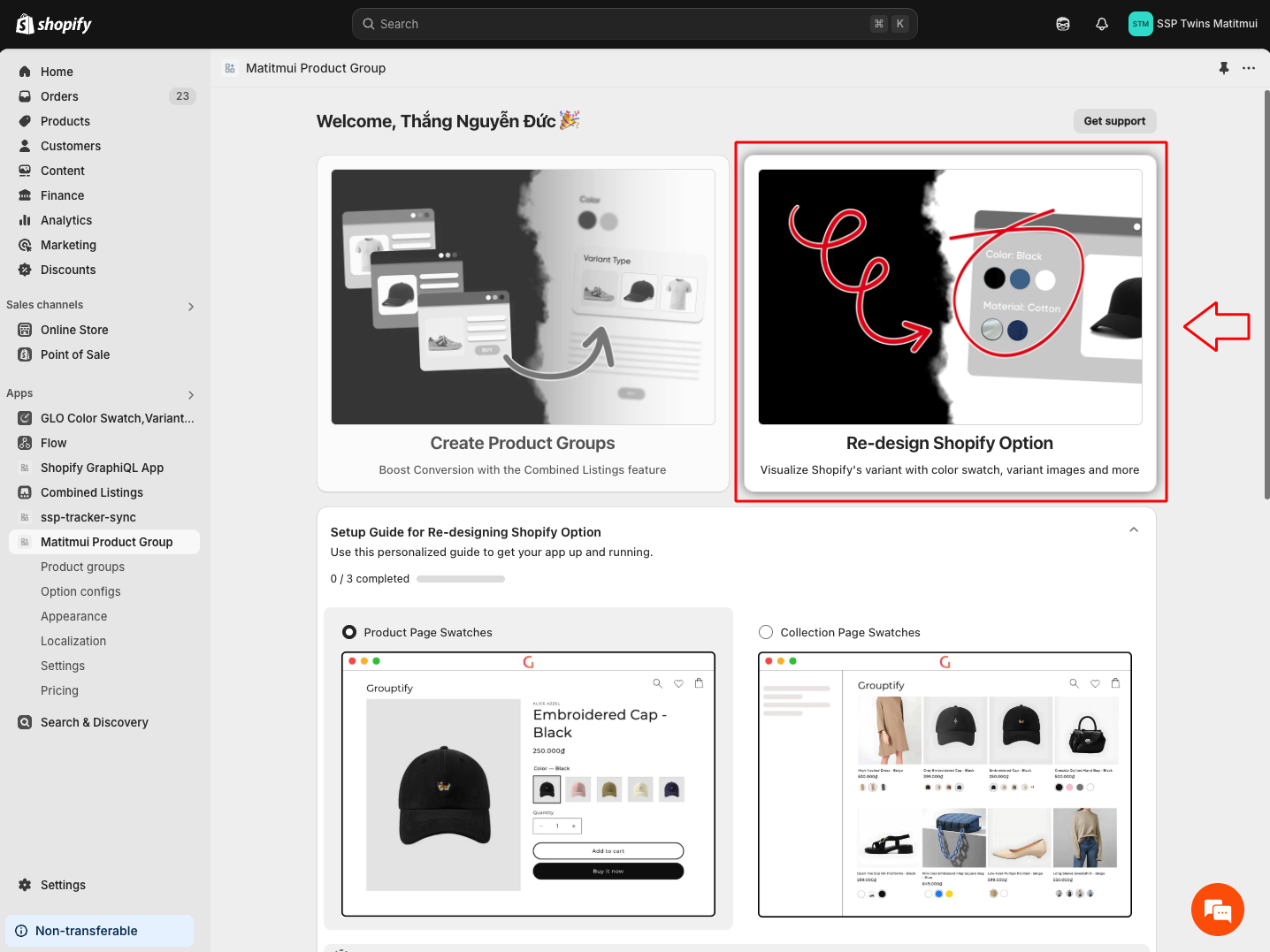1270x952 pixels.
Task: Click the Product Page Swatches preview image
Action: coord(528,784)
